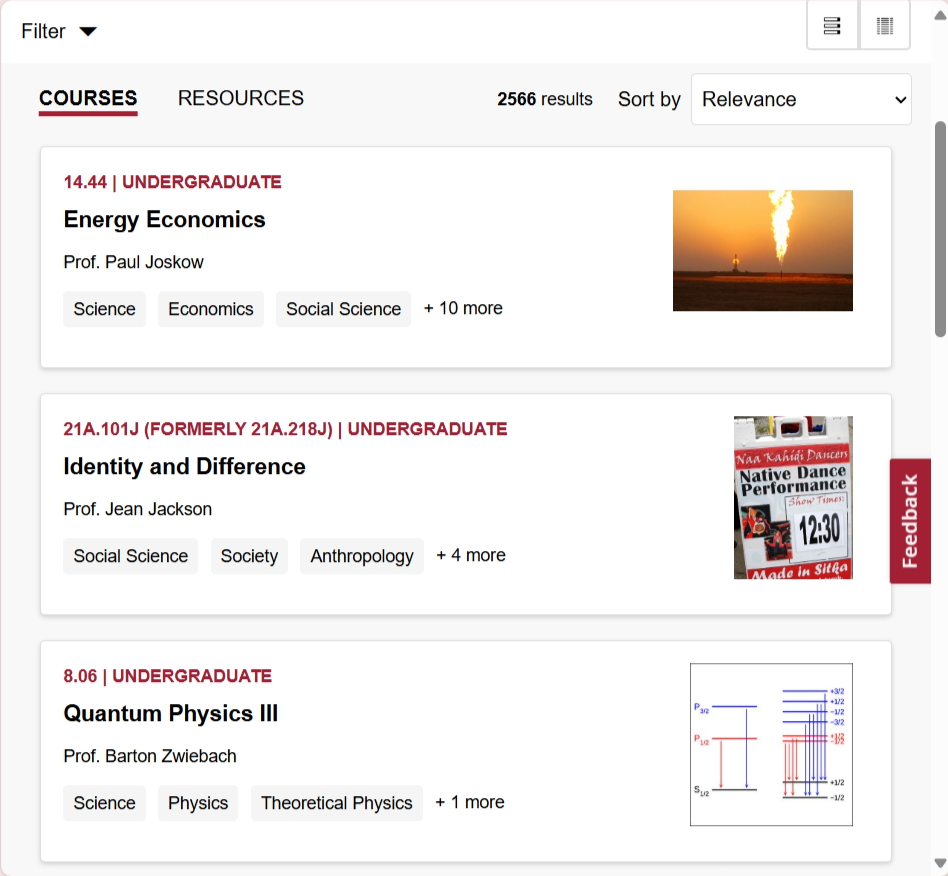Expand '+ 10 more' topics

(463, 308)
